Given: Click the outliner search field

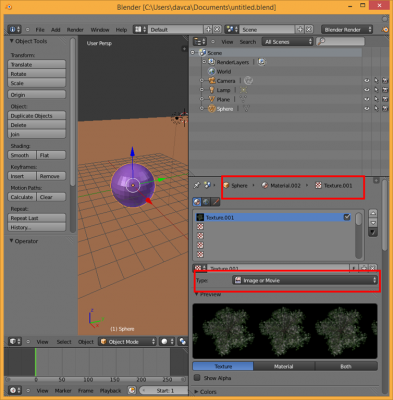Looking at the screenshot, I should pyautogui.click(x=340, y=41).
